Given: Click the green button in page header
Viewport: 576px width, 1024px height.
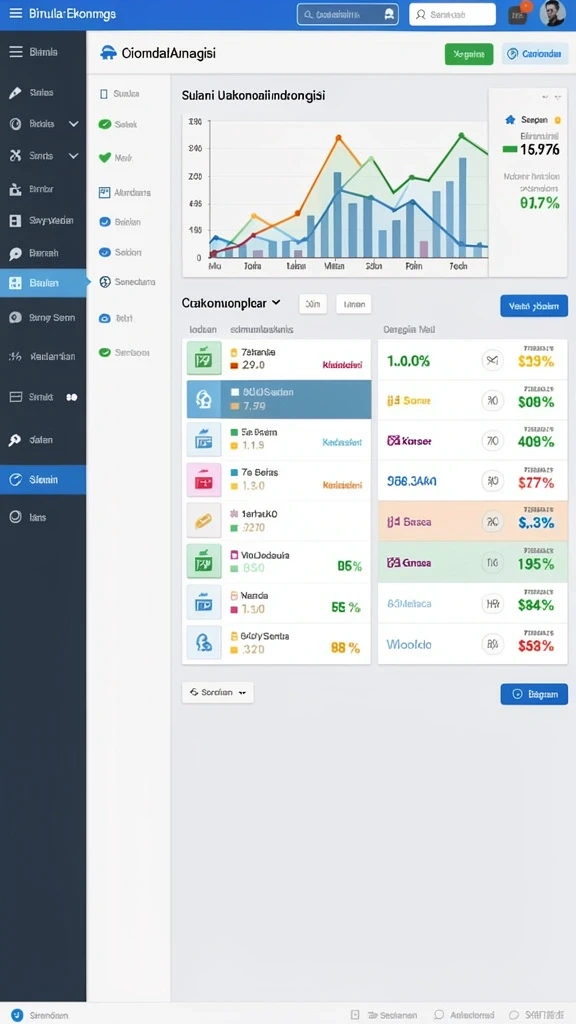Looking at the screenshot, I should click(x=468, y=54).
